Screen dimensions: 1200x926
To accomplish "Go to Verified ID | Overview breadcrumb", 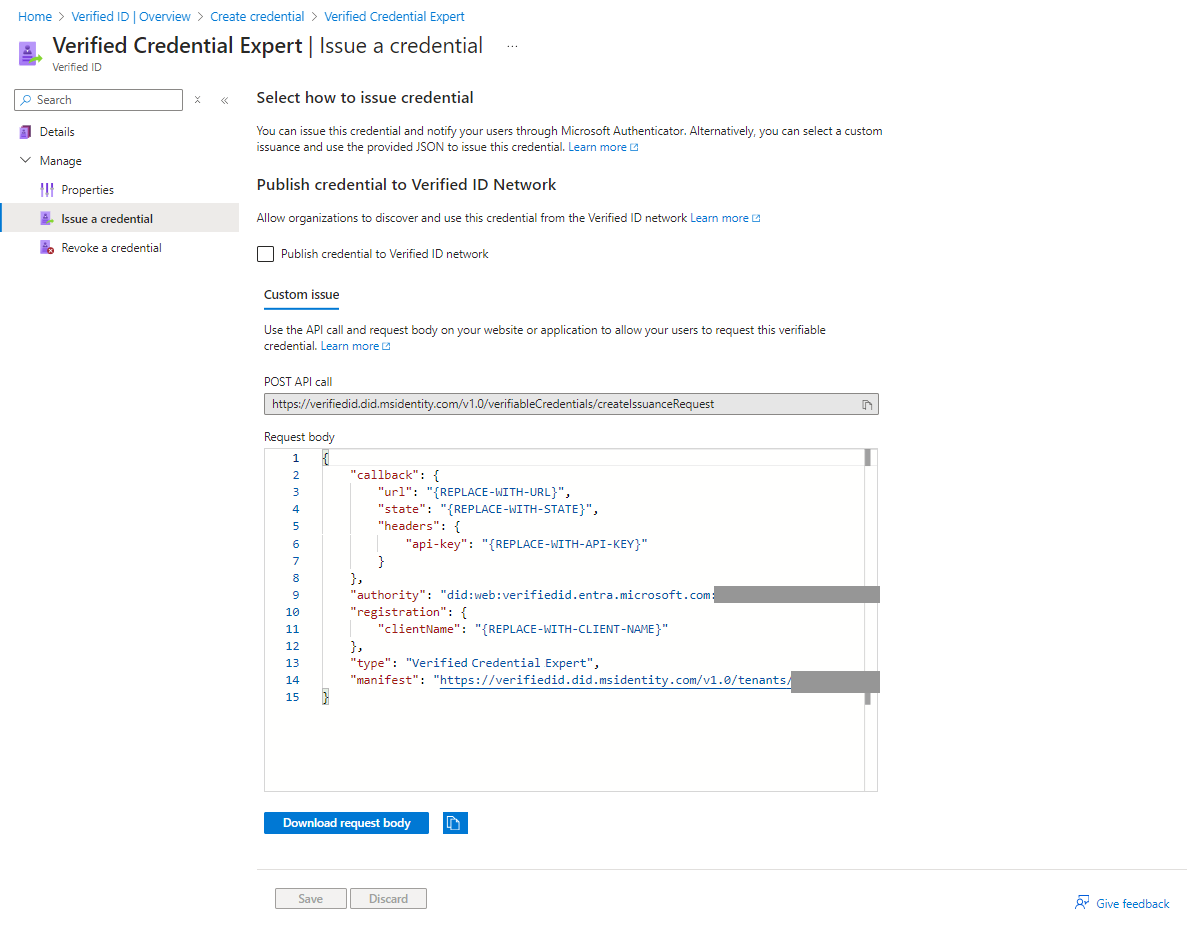I will 131,17.
